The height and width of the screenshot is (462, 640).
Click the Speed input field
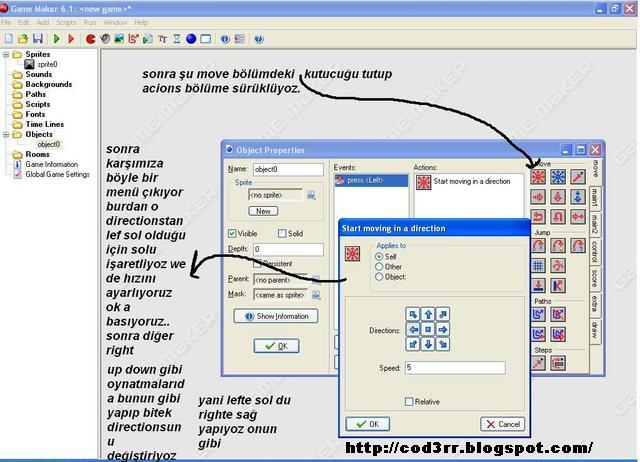click(455, 368)
